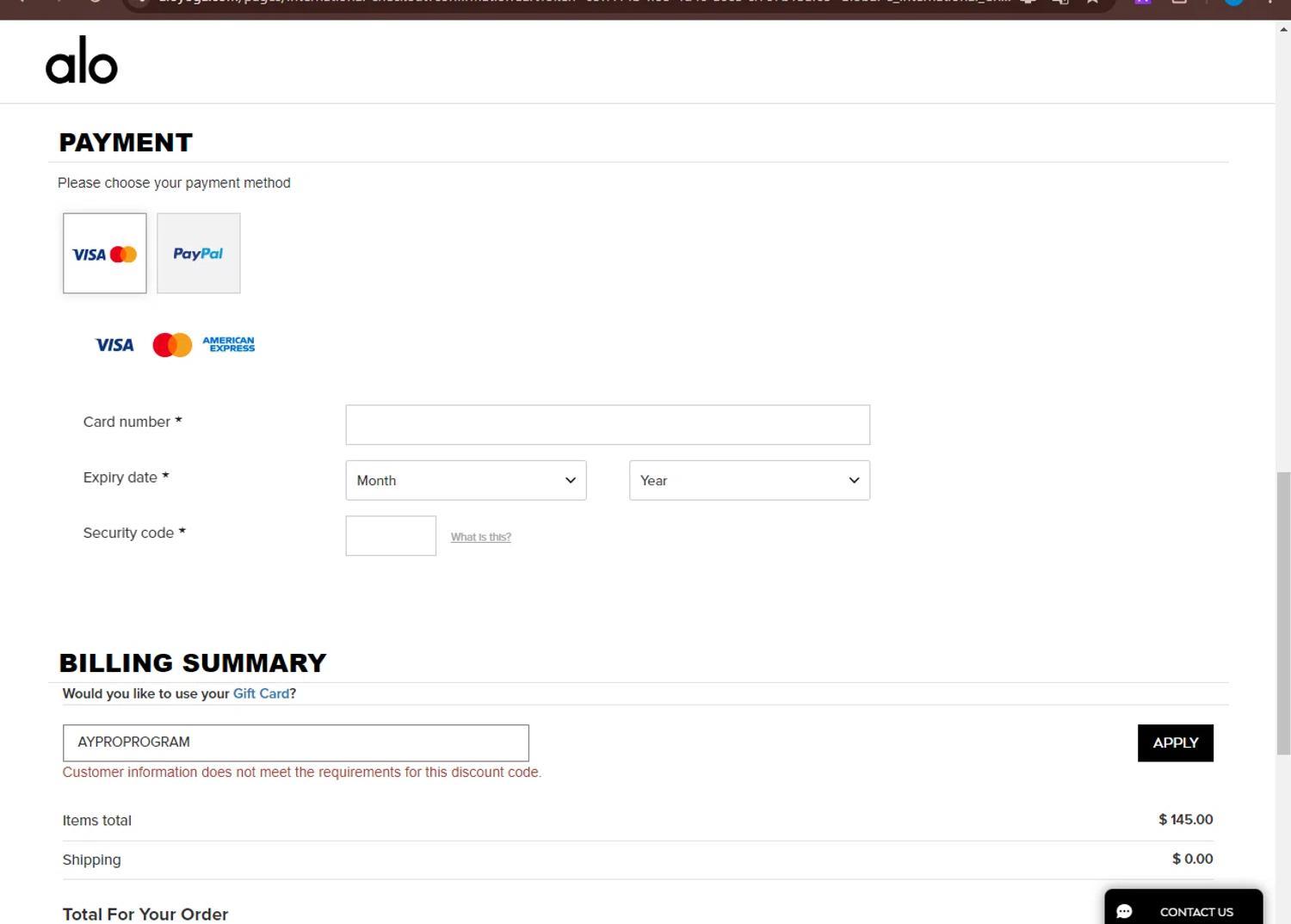Click the large Mastercard logo beside Amex
Screen dimensions: 1291x924
tap(172, 345)
